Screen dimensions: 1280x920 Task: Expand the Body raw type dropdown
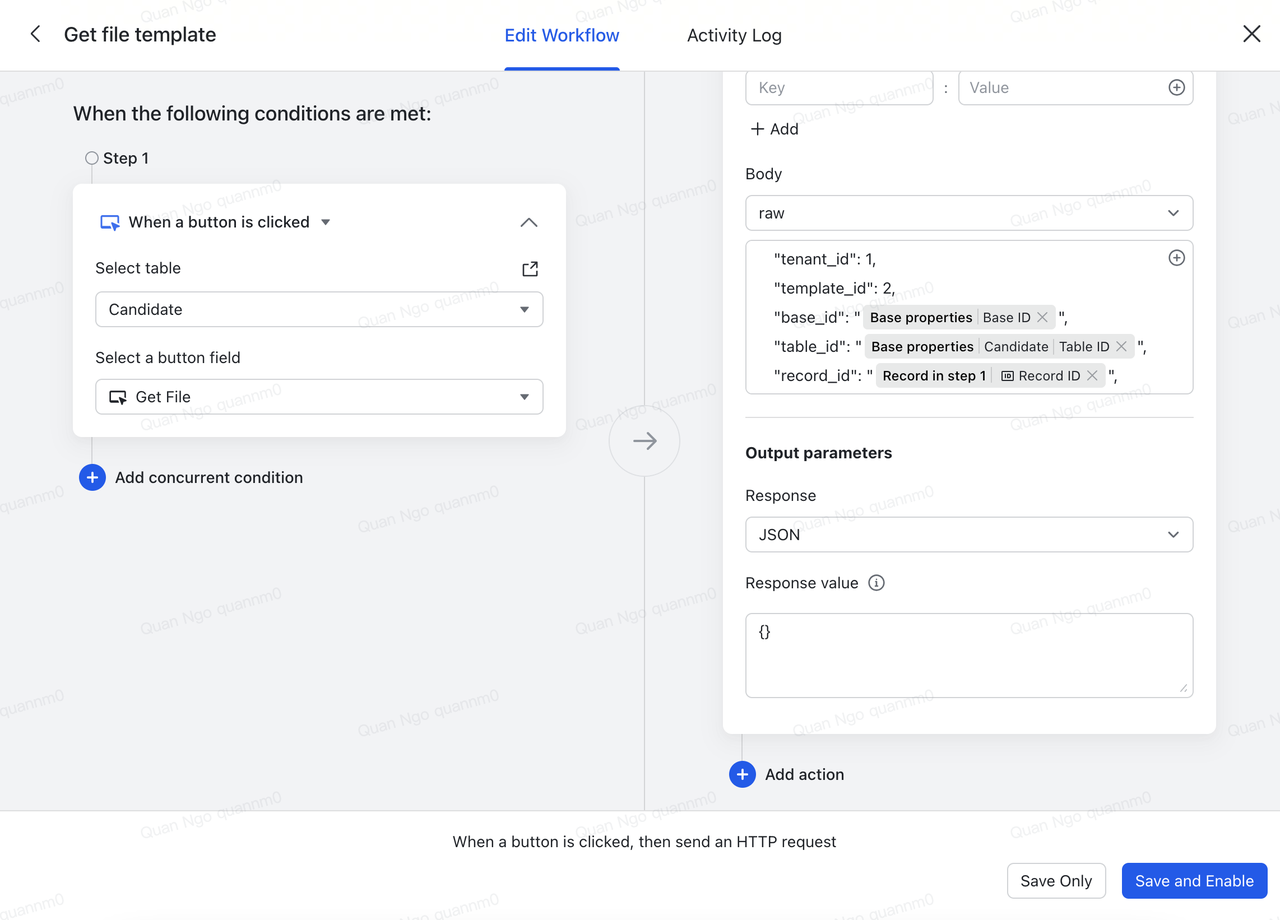(968, 213)
